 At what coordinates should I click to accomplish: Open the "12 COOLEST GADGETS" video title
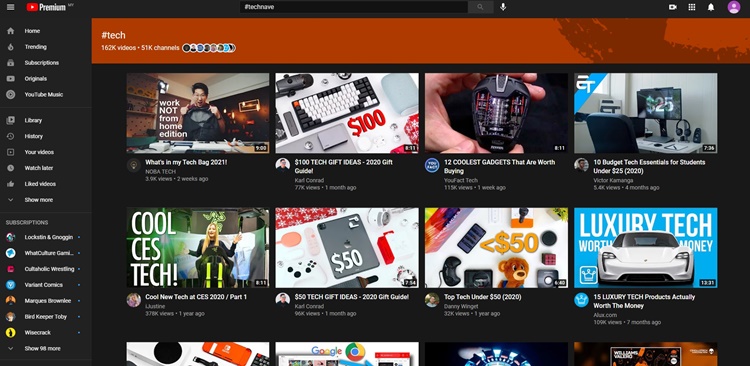click(499, 166)
